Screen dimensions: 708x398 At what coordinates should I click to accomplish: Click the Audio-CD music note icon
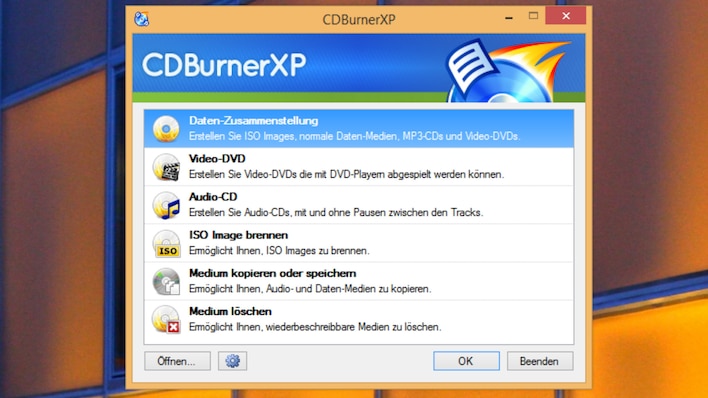tap(166, 205)
